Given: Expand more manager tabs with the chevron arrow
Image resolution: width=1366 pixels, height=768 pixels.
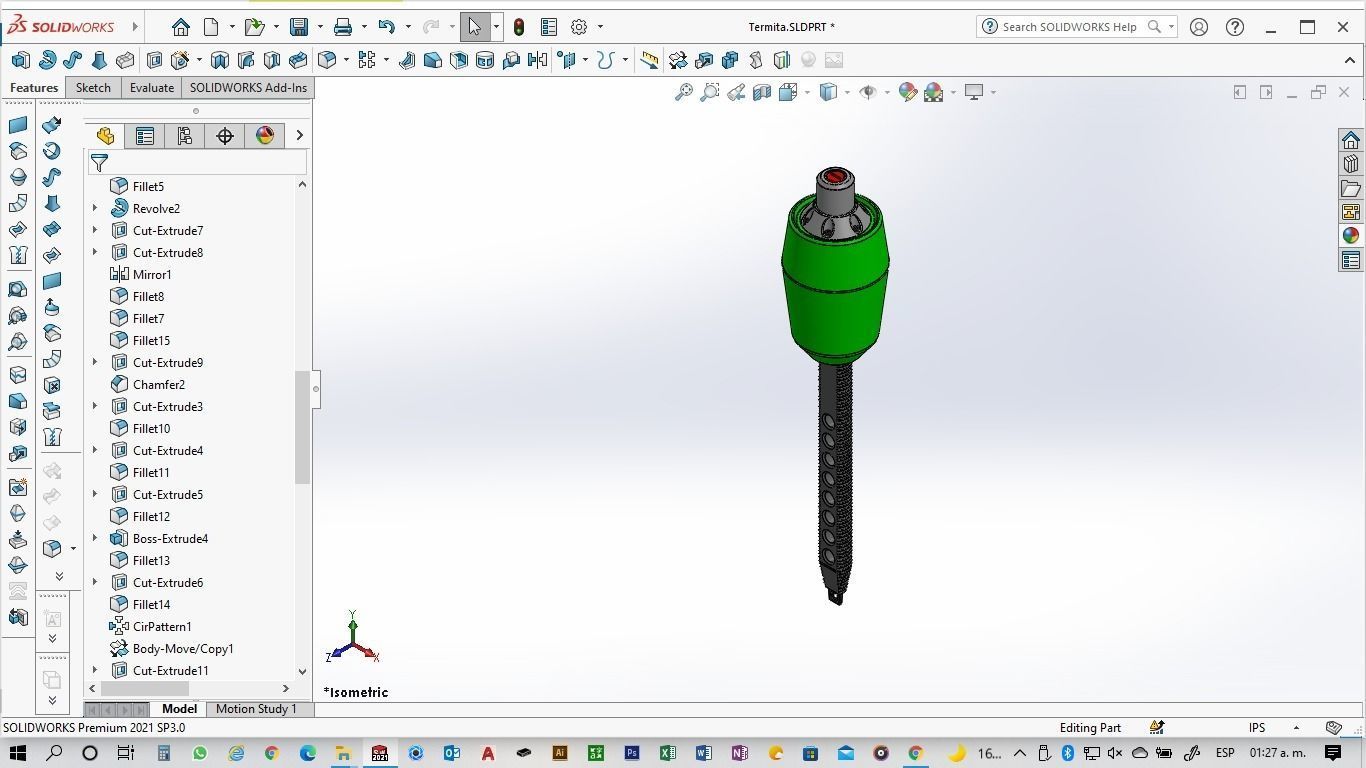Looking at the screenshot, I should click(299, 136).
